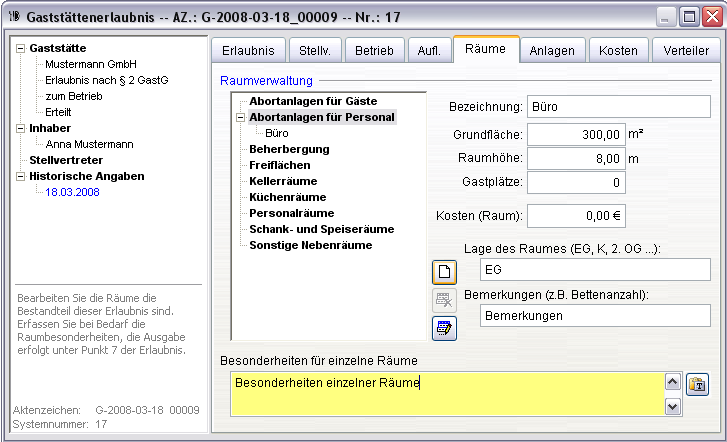Collapse Abortanlagen für Personal category
The width and height of the screenshot is (727, 442).
point(241,118)
